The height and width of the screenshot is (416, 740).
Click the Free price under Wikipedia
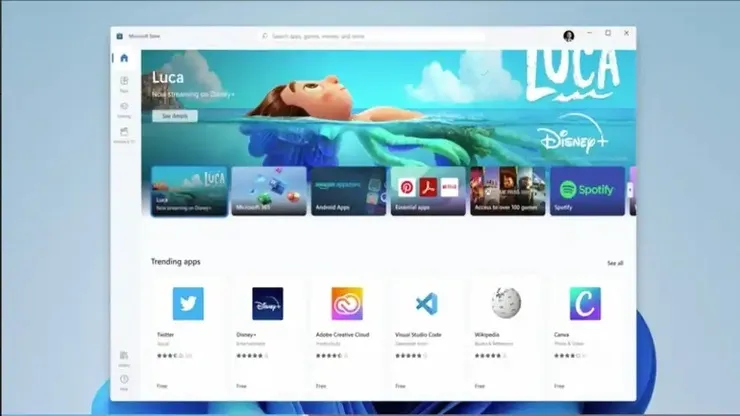click(480, 386)
